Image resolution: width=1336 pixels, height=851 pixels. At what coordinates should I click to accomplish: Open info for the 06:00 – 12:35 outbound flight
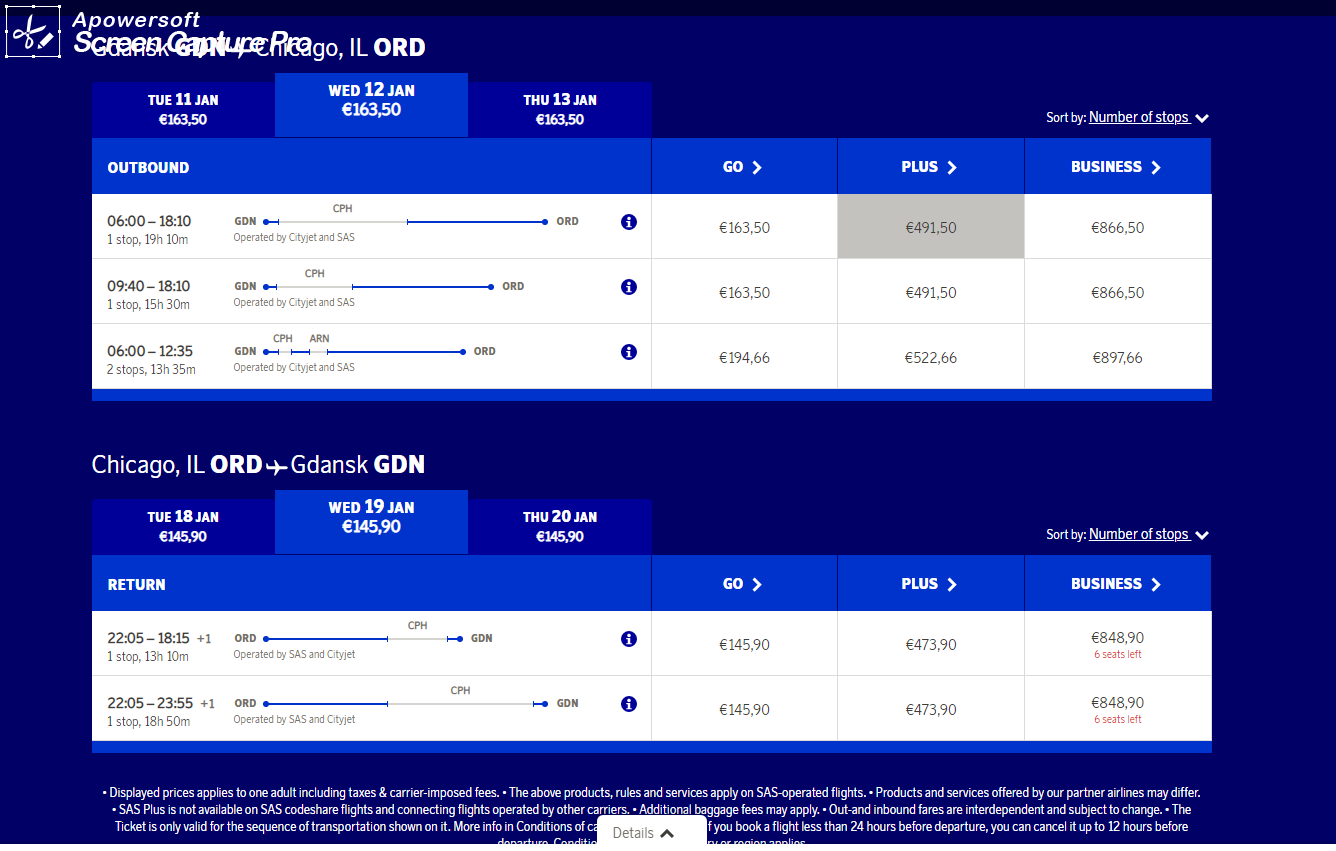pyautogui.click(x=628, y=352)
